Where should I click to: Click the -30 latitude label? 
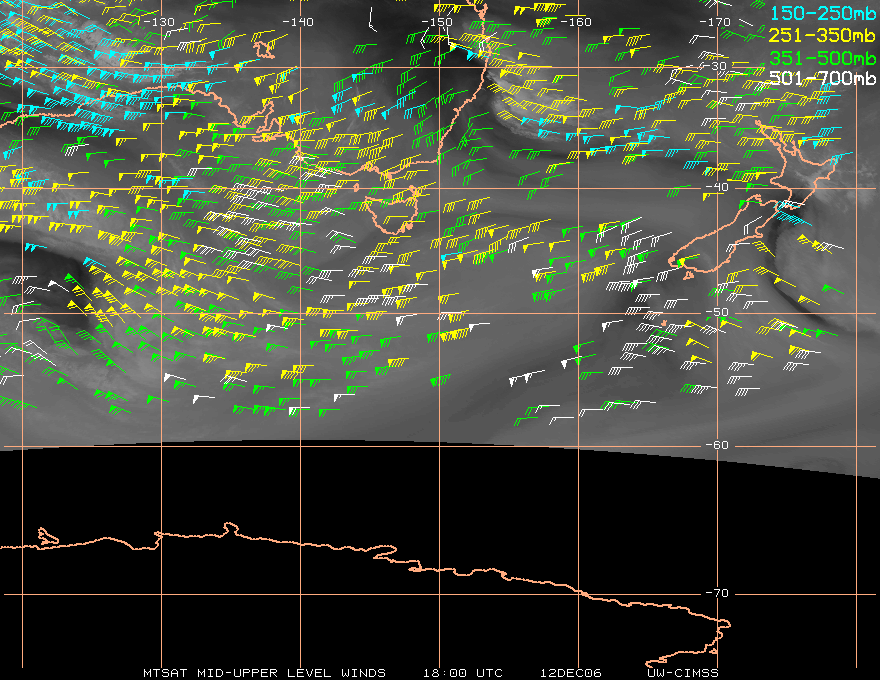point(715,66)
